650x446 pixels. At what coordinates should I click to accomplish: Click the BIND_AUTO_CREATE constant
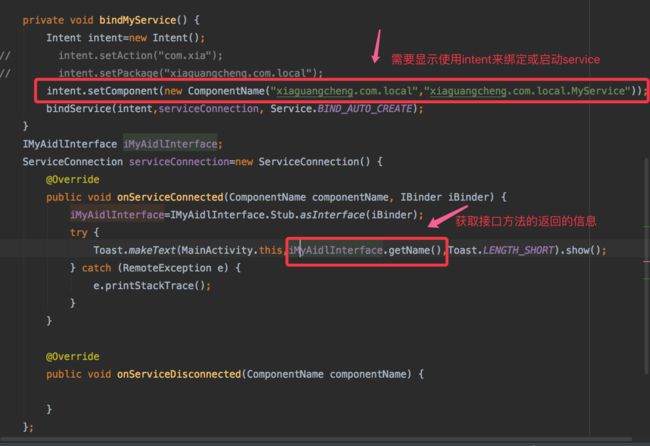pos(365,109)
